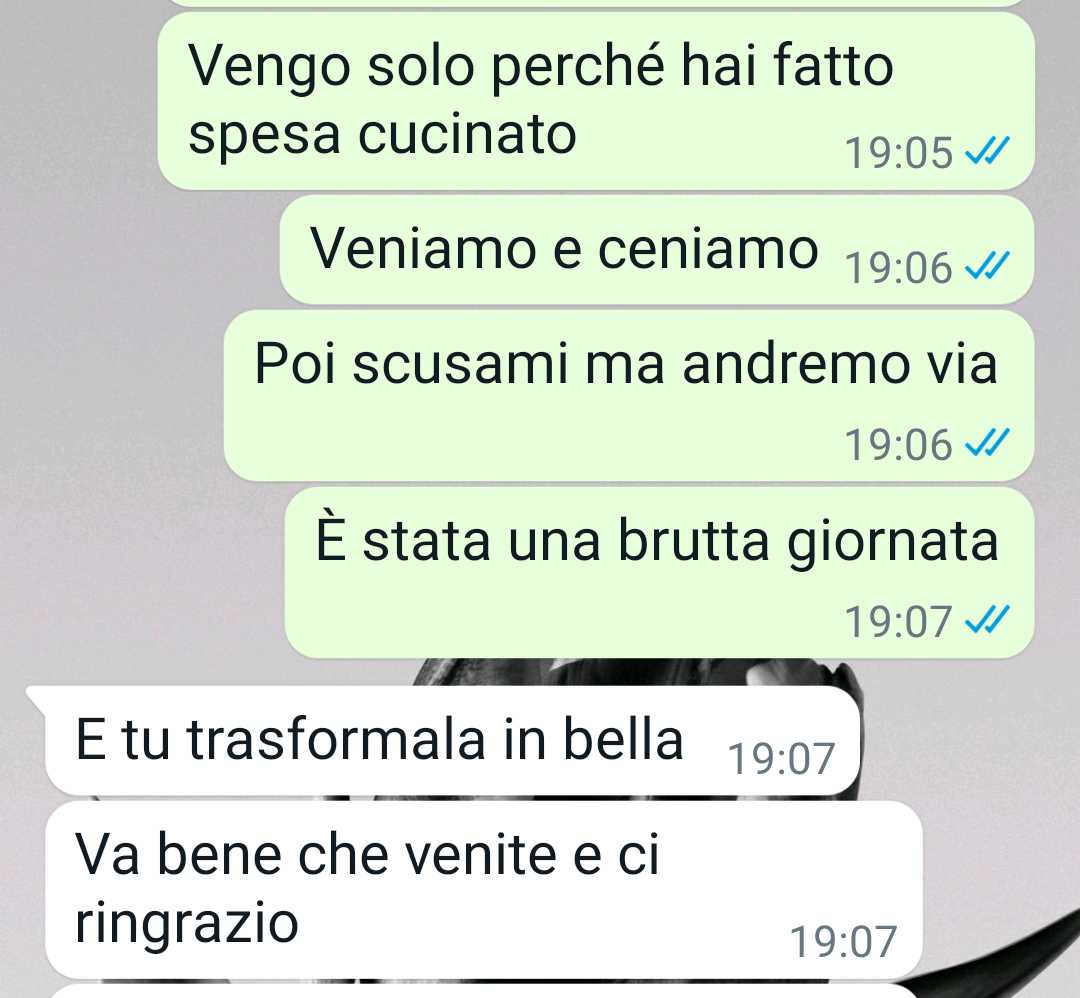Tap the blue read ticks on the 19:05 message
1080x998 pixels.
[987, 151]
